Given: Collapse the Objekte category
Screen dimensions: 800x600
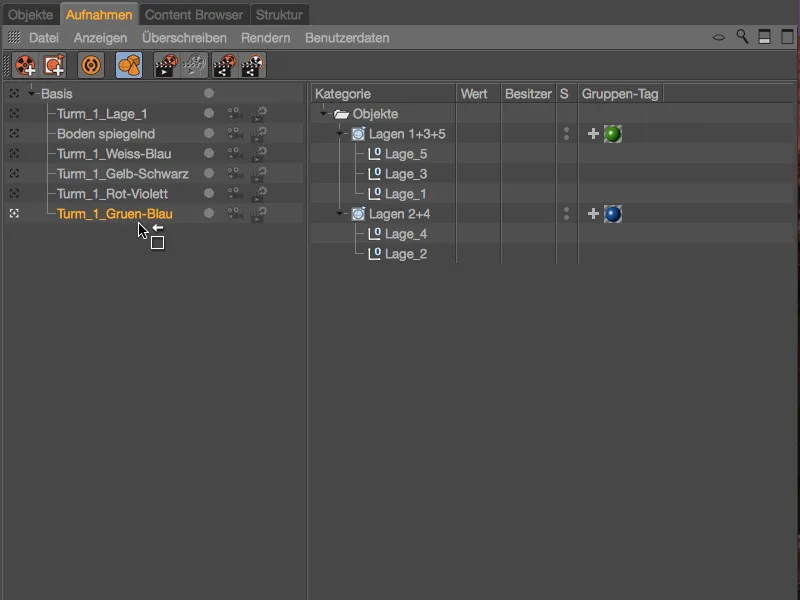Looking at the screenshot, I should pos(323,113).
